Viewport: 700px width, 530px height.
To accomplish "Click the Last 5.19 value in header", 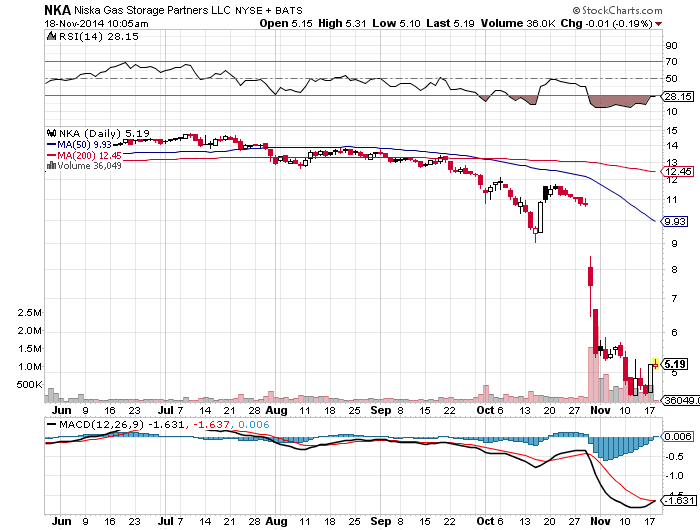I will (450, 23).
